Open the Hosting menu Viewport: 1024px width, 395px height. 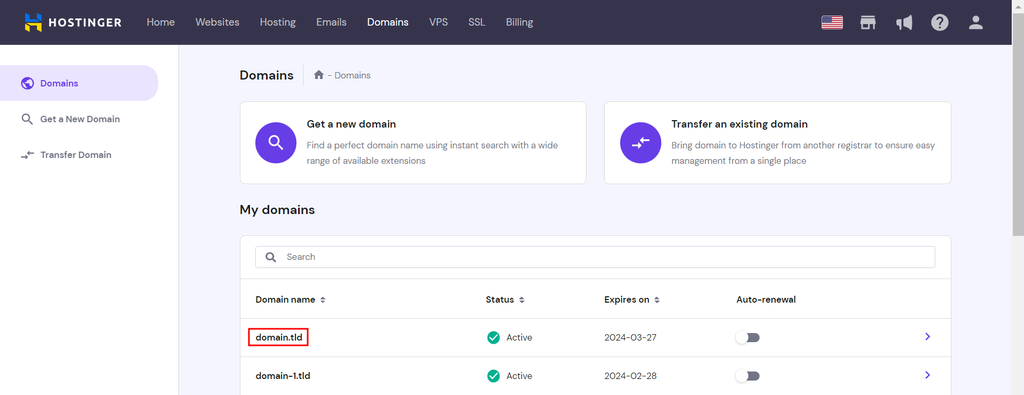(x=278, y=22)
